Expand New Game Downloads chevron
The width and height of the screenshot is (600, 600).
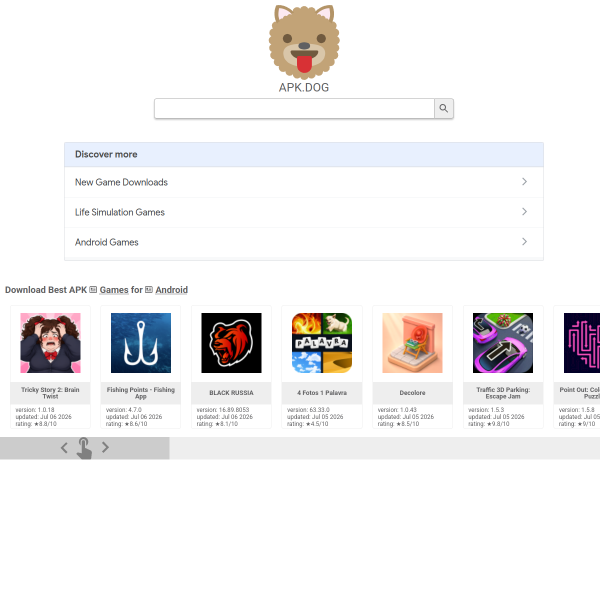[x=524, y=182]
